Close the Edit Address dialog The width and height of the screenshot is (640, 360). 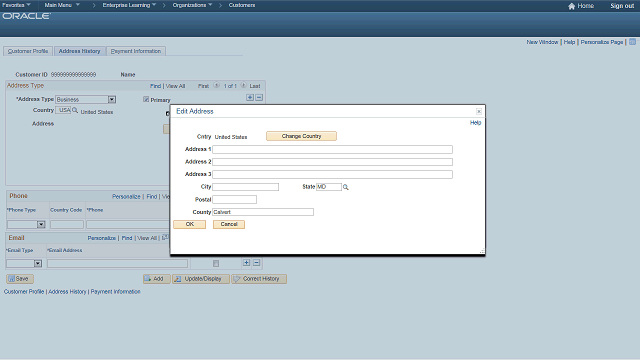pyautogui.click(x=479, y=111)
